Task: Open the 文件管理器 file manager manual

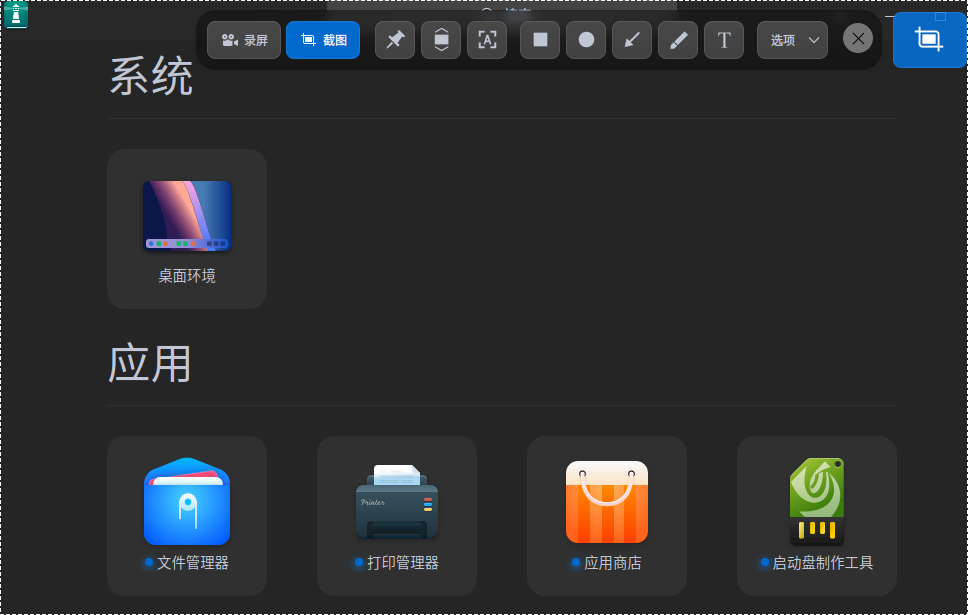Action: pos(187,516)
